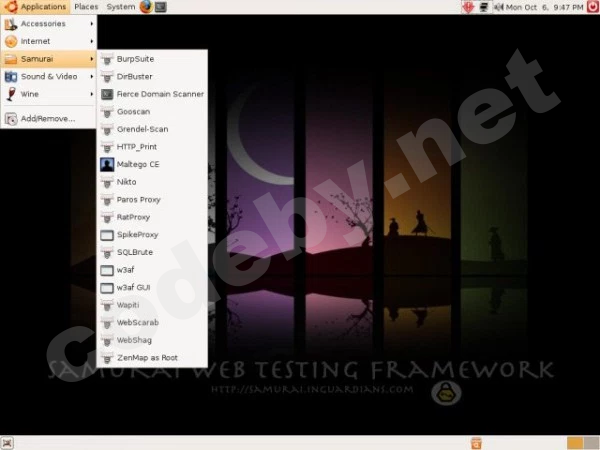Click the network connection tray icon

click(484, 7)
